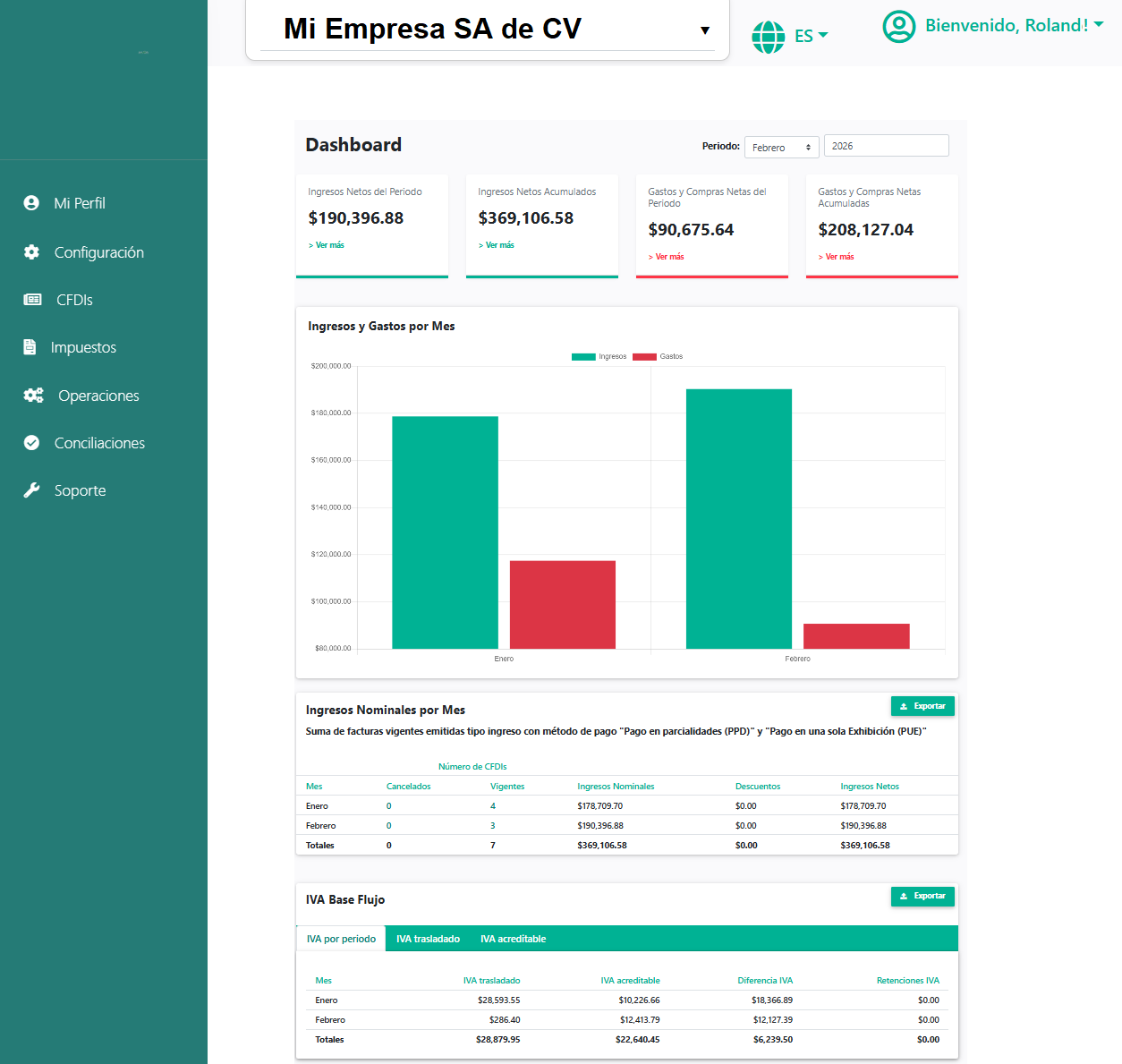
Task: Click Exportar in the IVA Base Flujo panel
Action: [x=922, y=896]
